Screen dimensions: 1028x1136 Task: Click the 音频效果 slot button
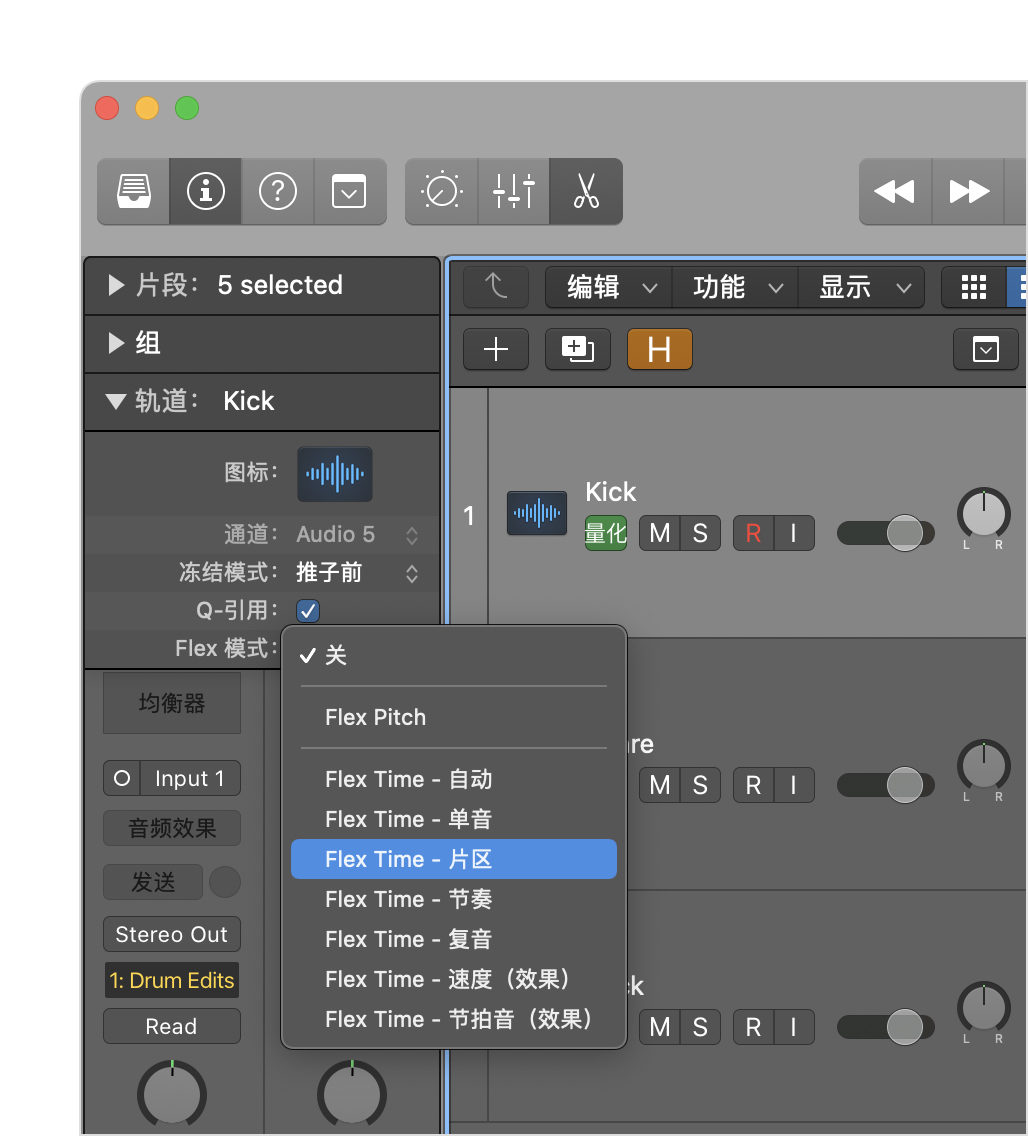pos(171,828)
